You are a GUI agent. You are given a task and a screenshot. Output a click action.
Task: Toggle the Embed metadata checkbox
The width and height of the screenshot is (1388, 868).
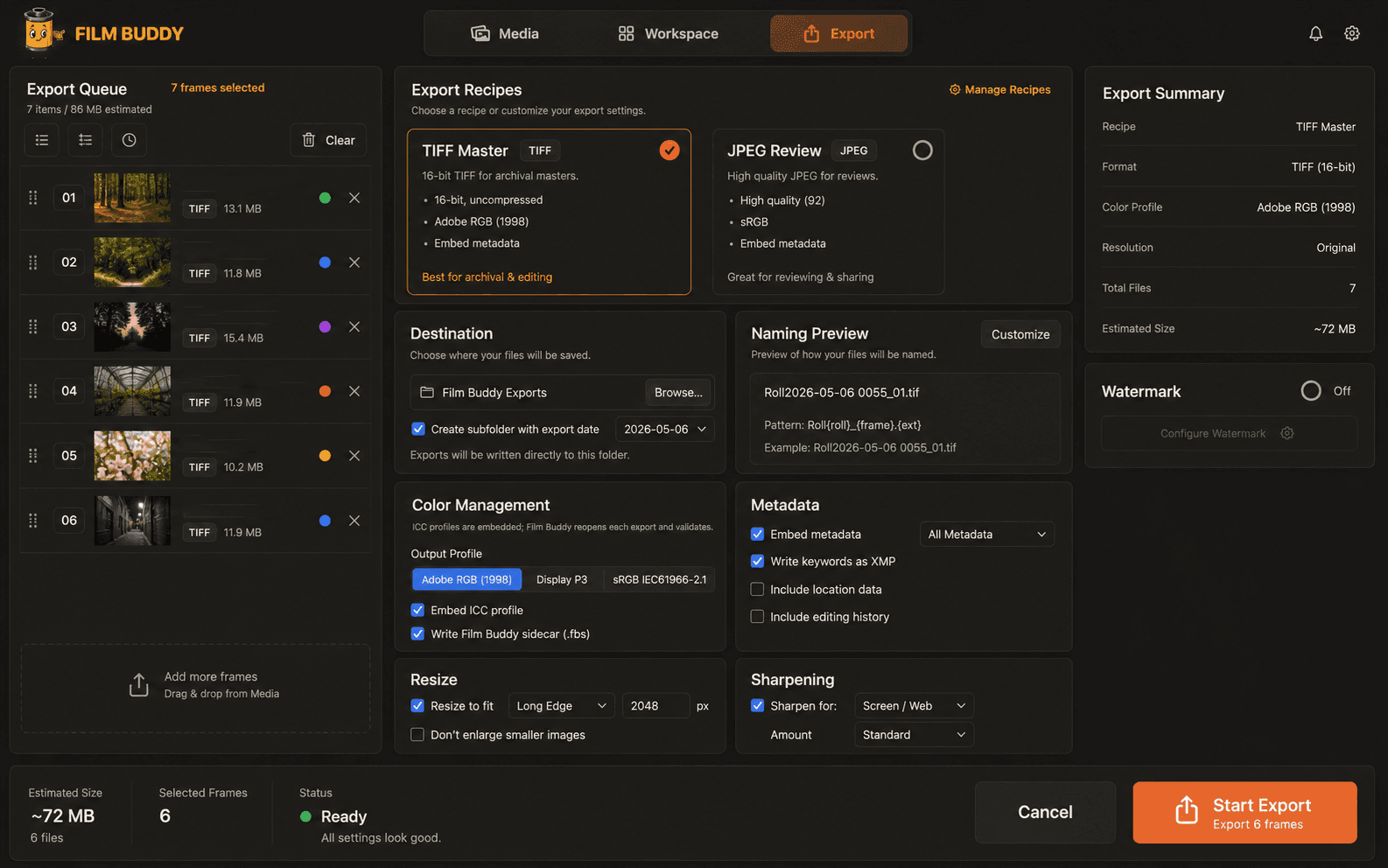[x=758, y=534]
